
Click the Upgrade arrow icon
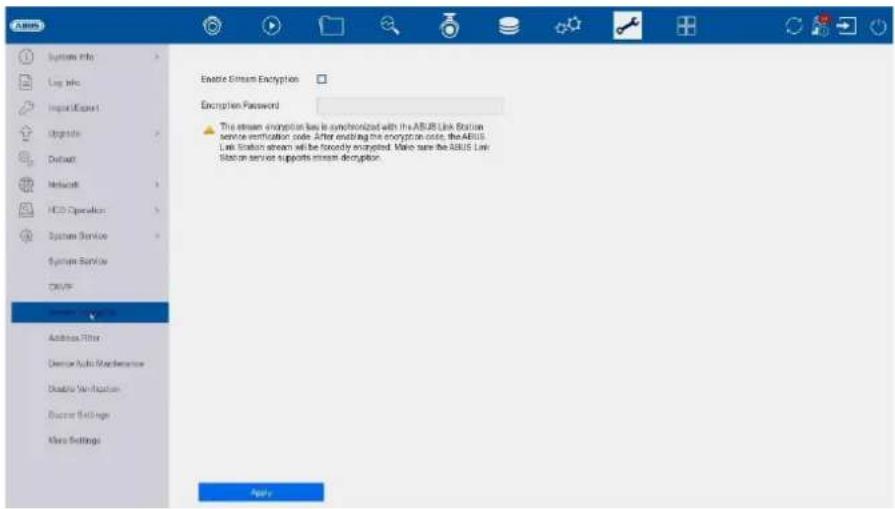(x=26, y=133)
